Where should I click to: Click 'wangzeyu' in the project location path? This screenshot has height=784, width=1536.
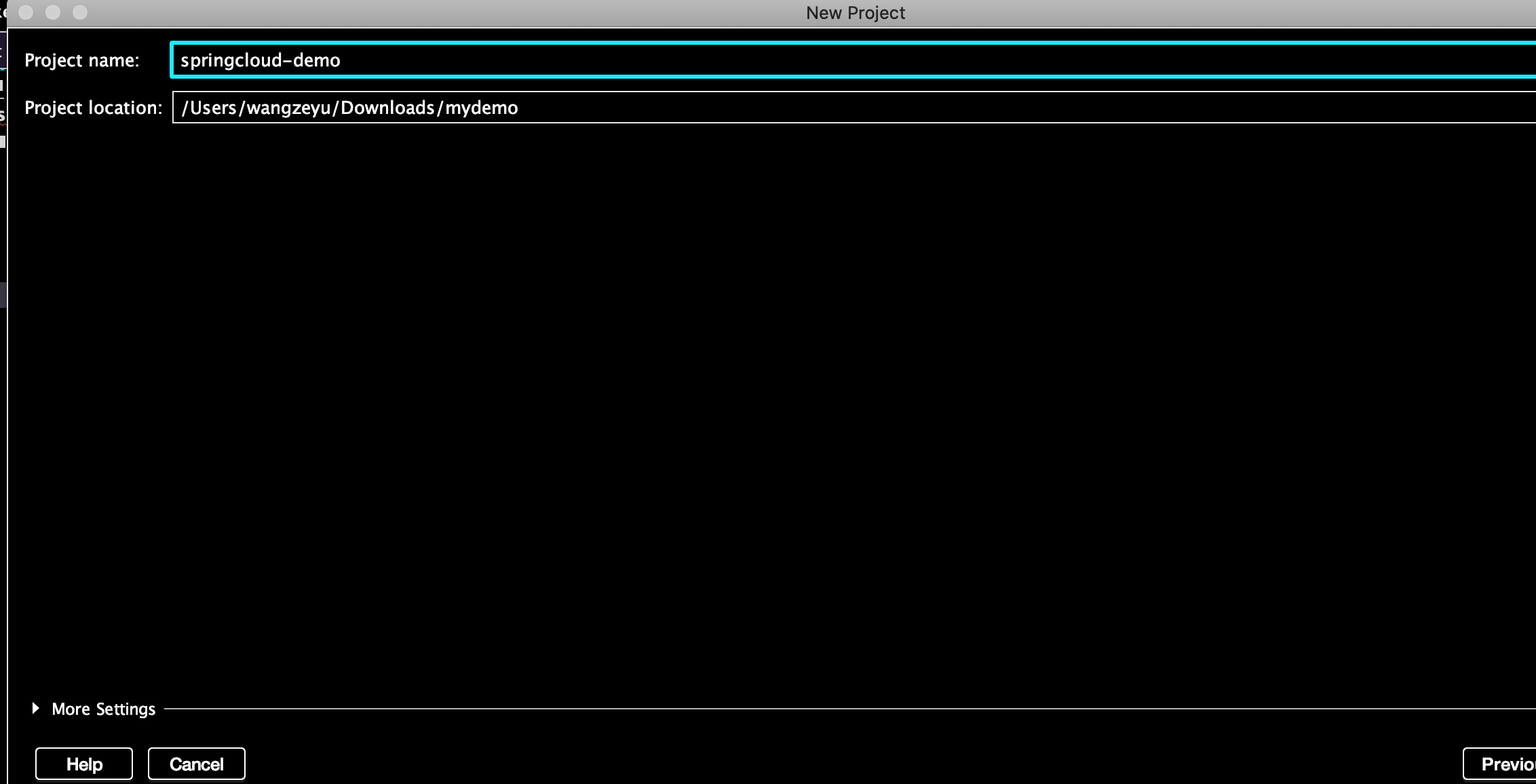[x=288, y=108]
